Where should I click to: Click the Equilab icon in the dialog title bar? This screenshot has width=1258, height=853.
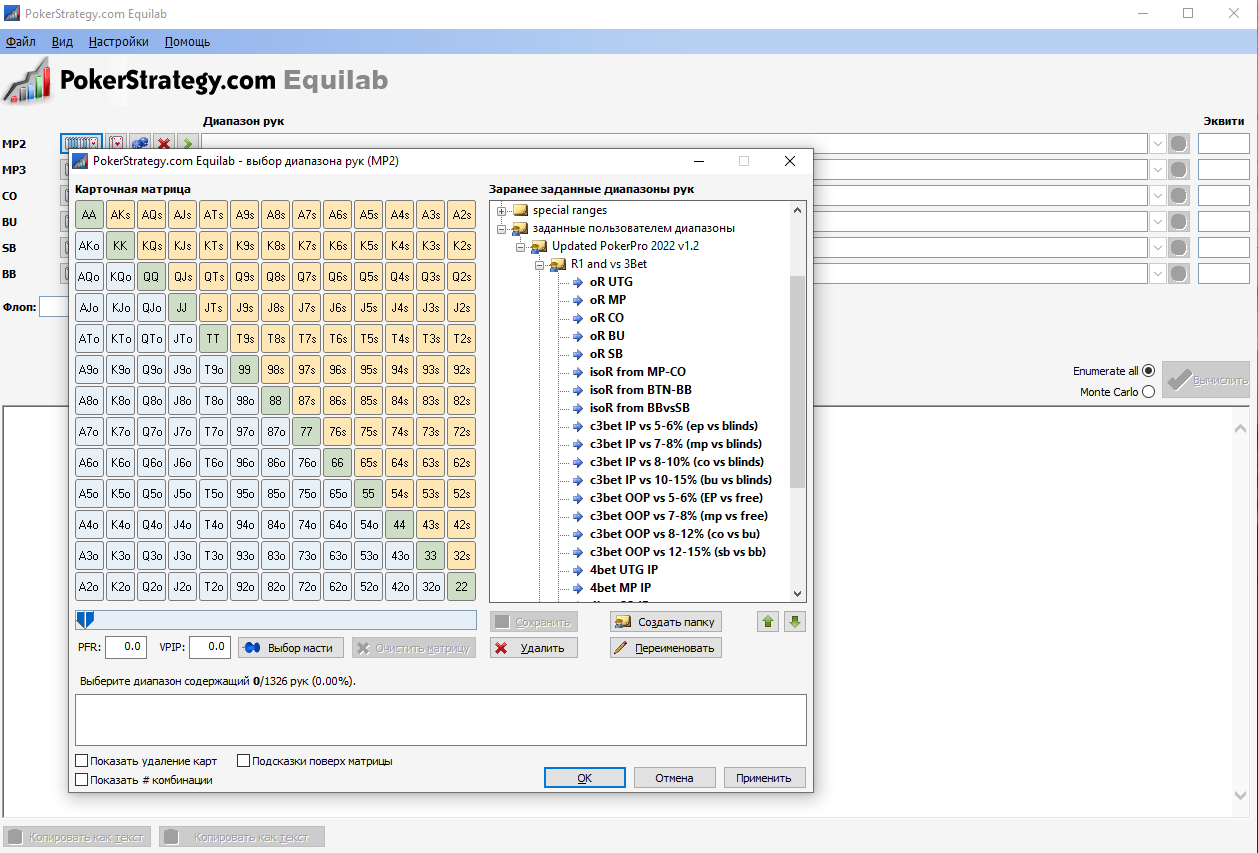(x=81, y=161)
